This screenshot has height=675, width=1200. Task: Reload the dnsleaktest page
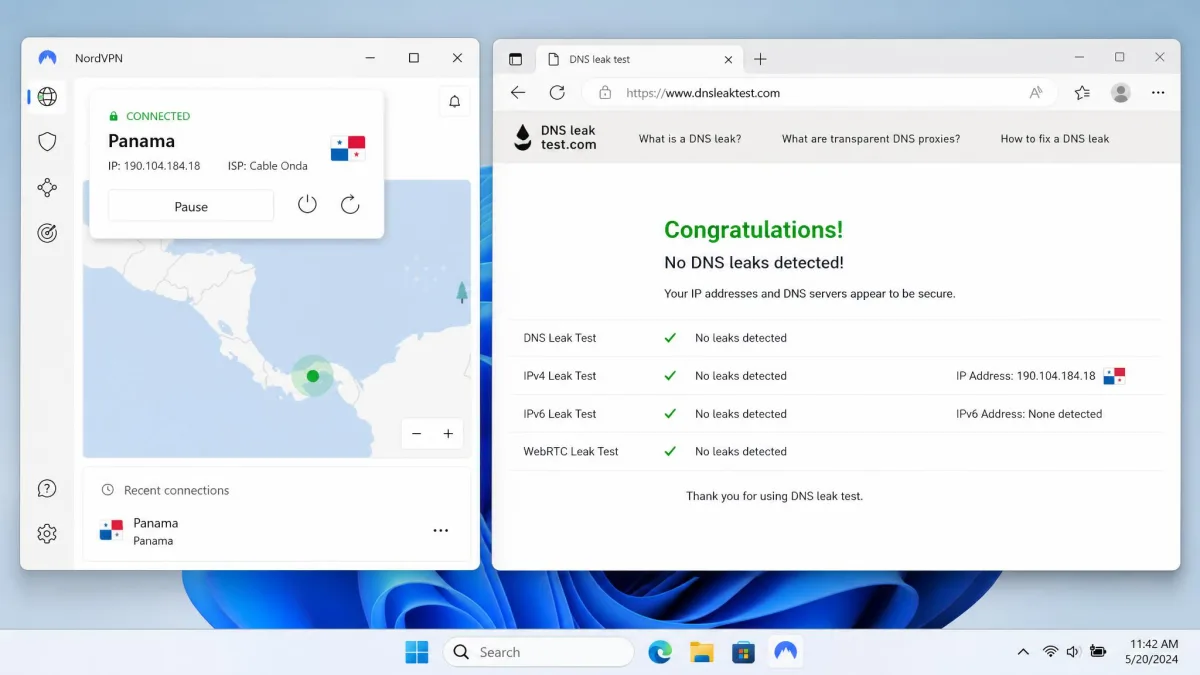coord(557,93)
